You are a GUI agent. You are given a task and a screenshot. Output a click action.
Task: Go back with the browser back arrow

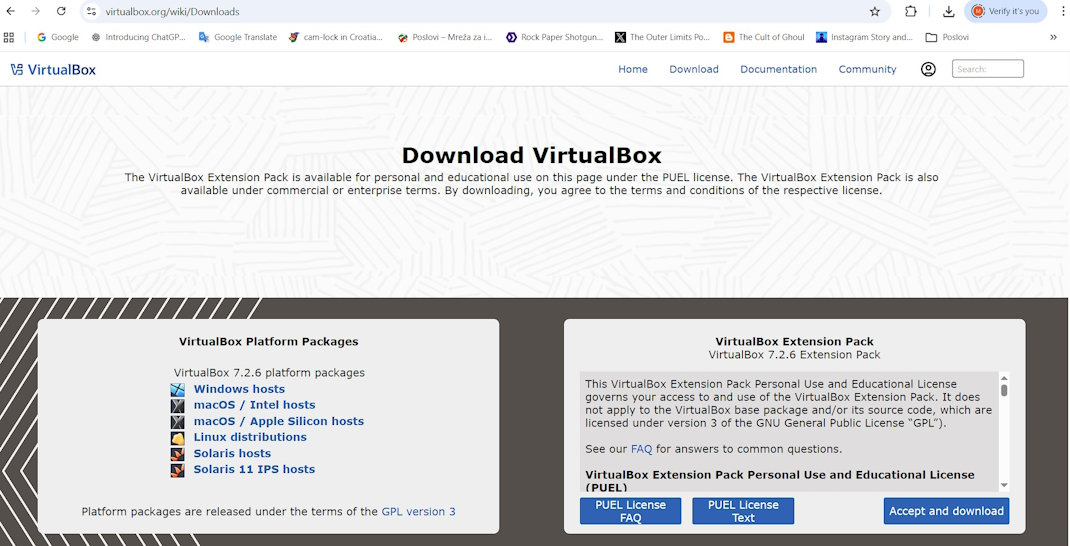tap(11, 11)
